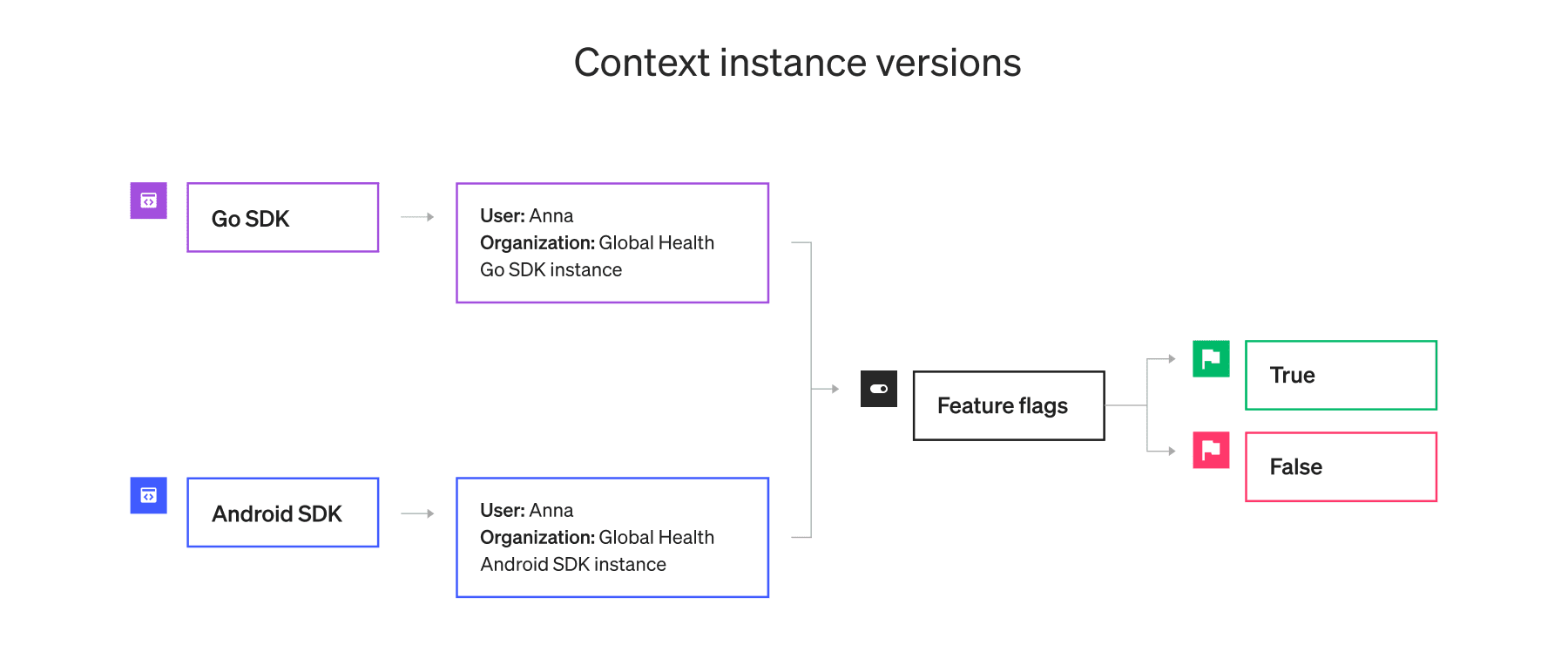
Task: Click the User label in the Android SDK context
Action: tap(502, 511)
